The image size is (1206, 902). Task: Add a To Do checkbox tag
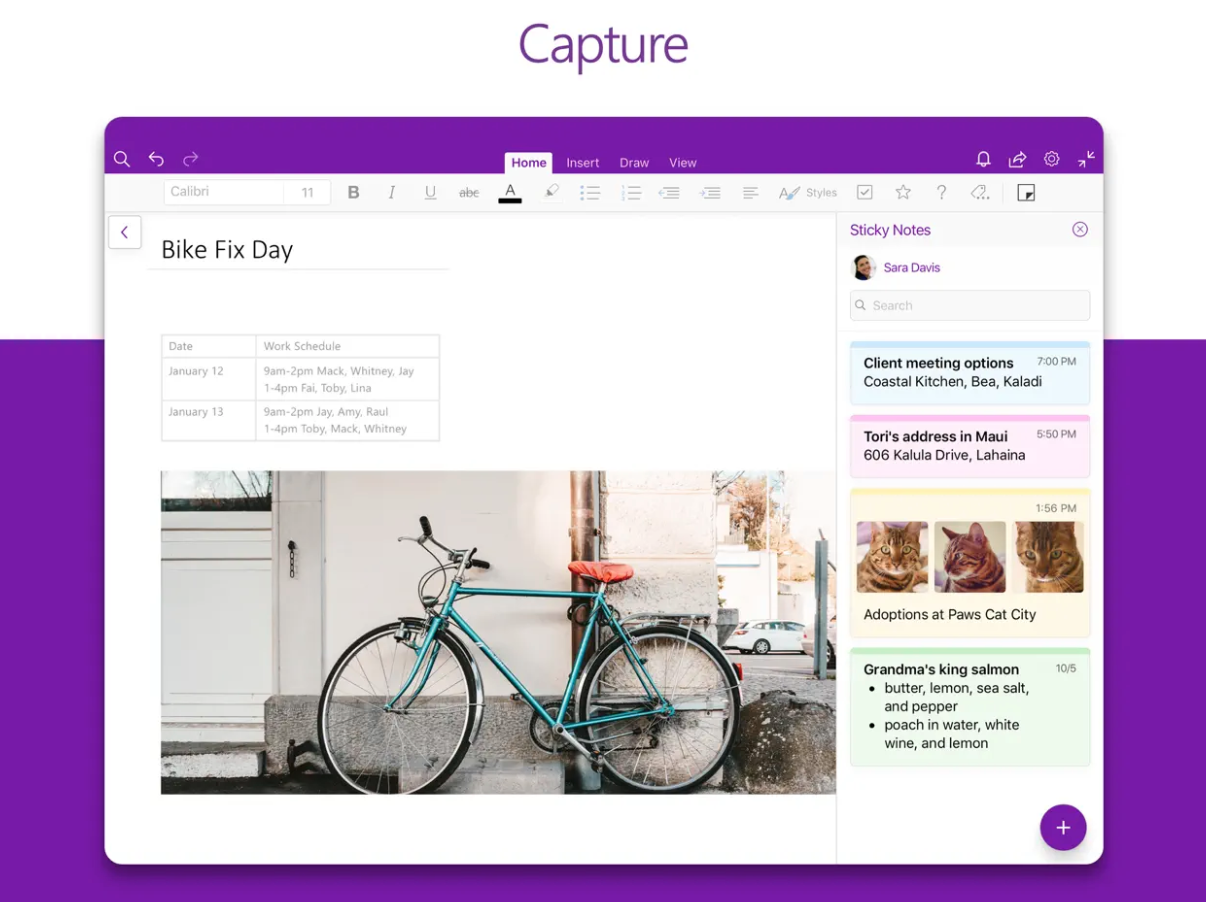(x=865, y=192)
